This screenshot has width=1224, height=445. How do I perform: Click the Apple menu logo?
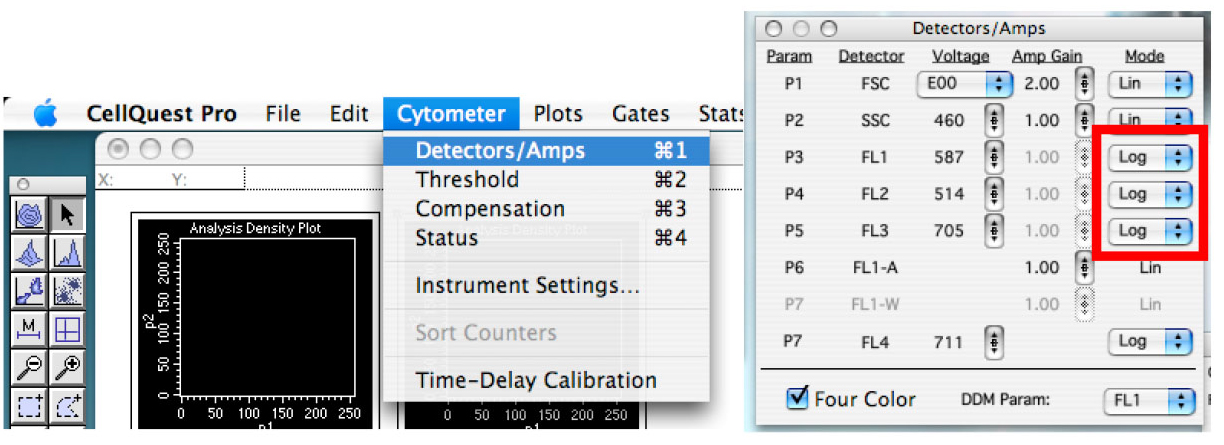[x=46, y=114]
